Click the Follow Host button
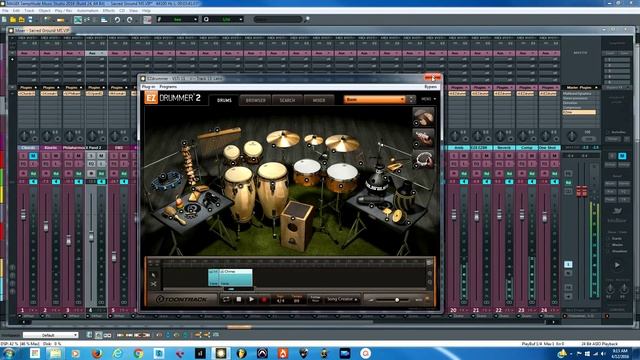 [315, 299]
